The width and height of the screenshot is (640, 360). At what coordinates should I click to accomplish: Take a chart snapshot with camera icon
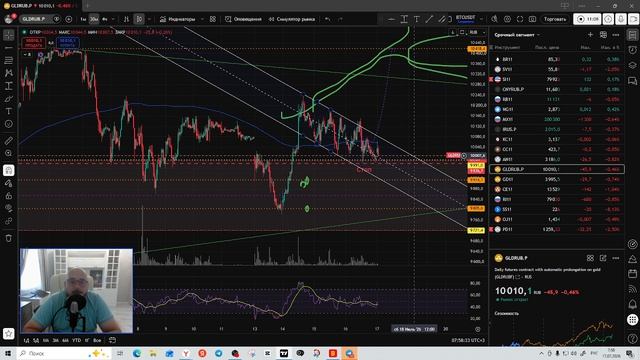coord(533,19)
